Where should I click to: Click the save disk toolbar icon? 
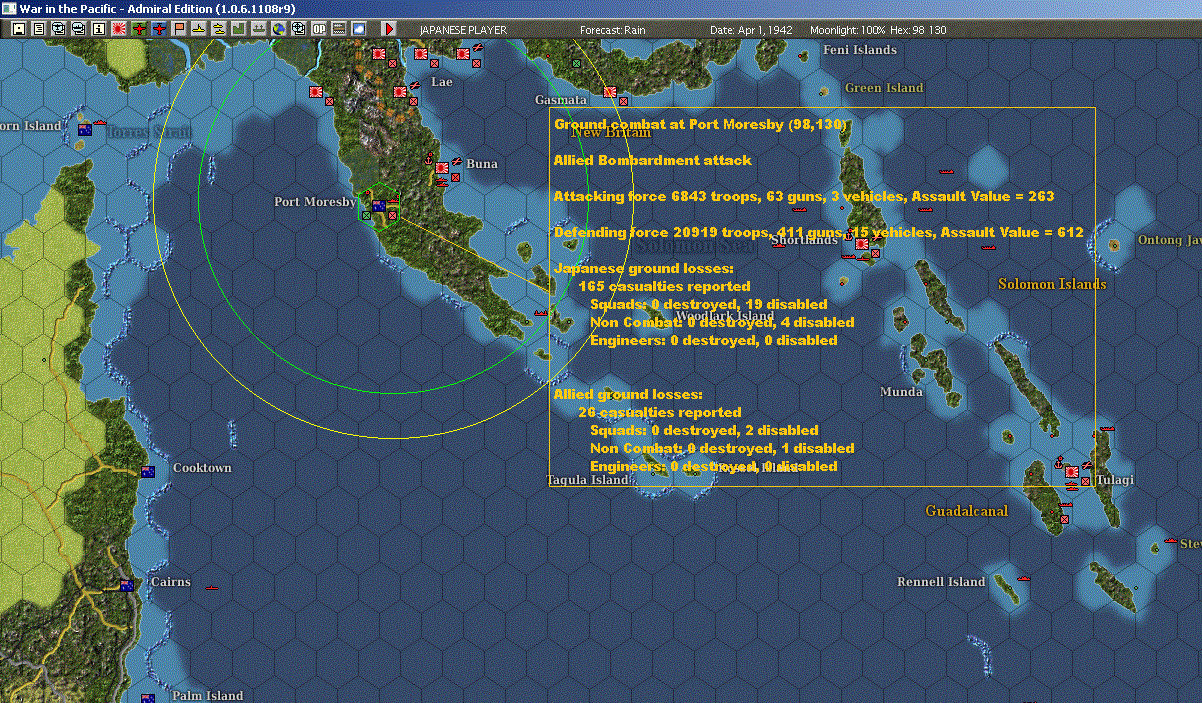[x=18, y=29]
